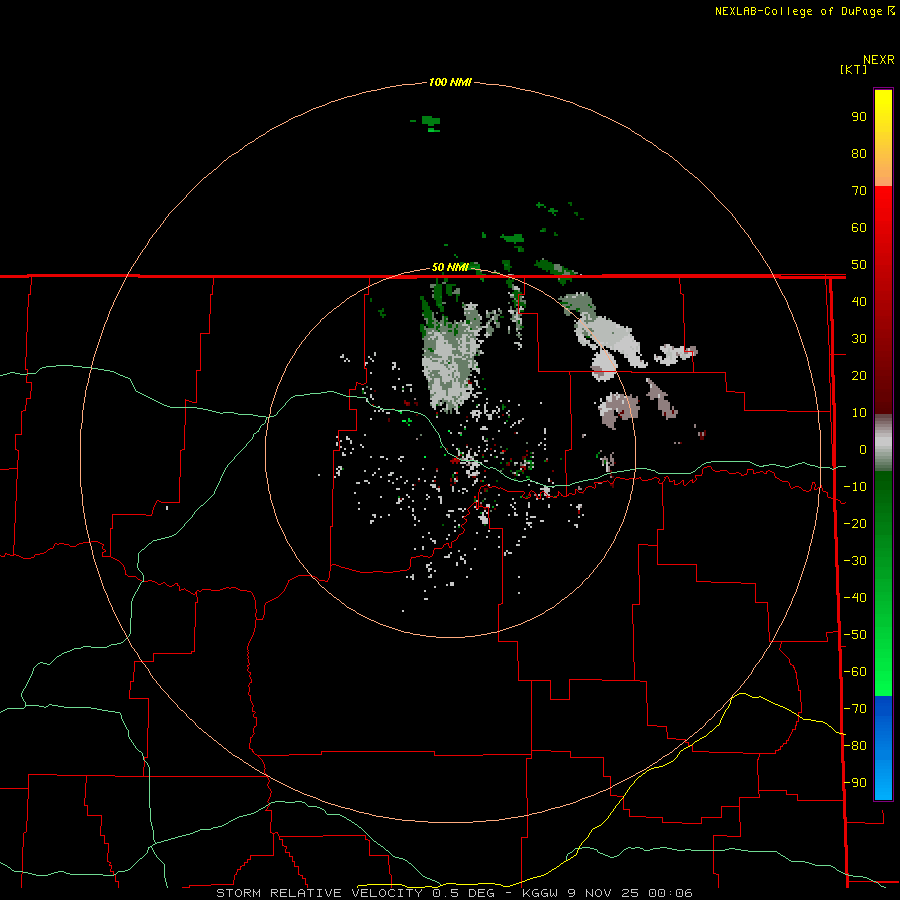This screenshot has width=900, height=900.
Task: Click the positive 70 scale label
Action: click(859, 191)
